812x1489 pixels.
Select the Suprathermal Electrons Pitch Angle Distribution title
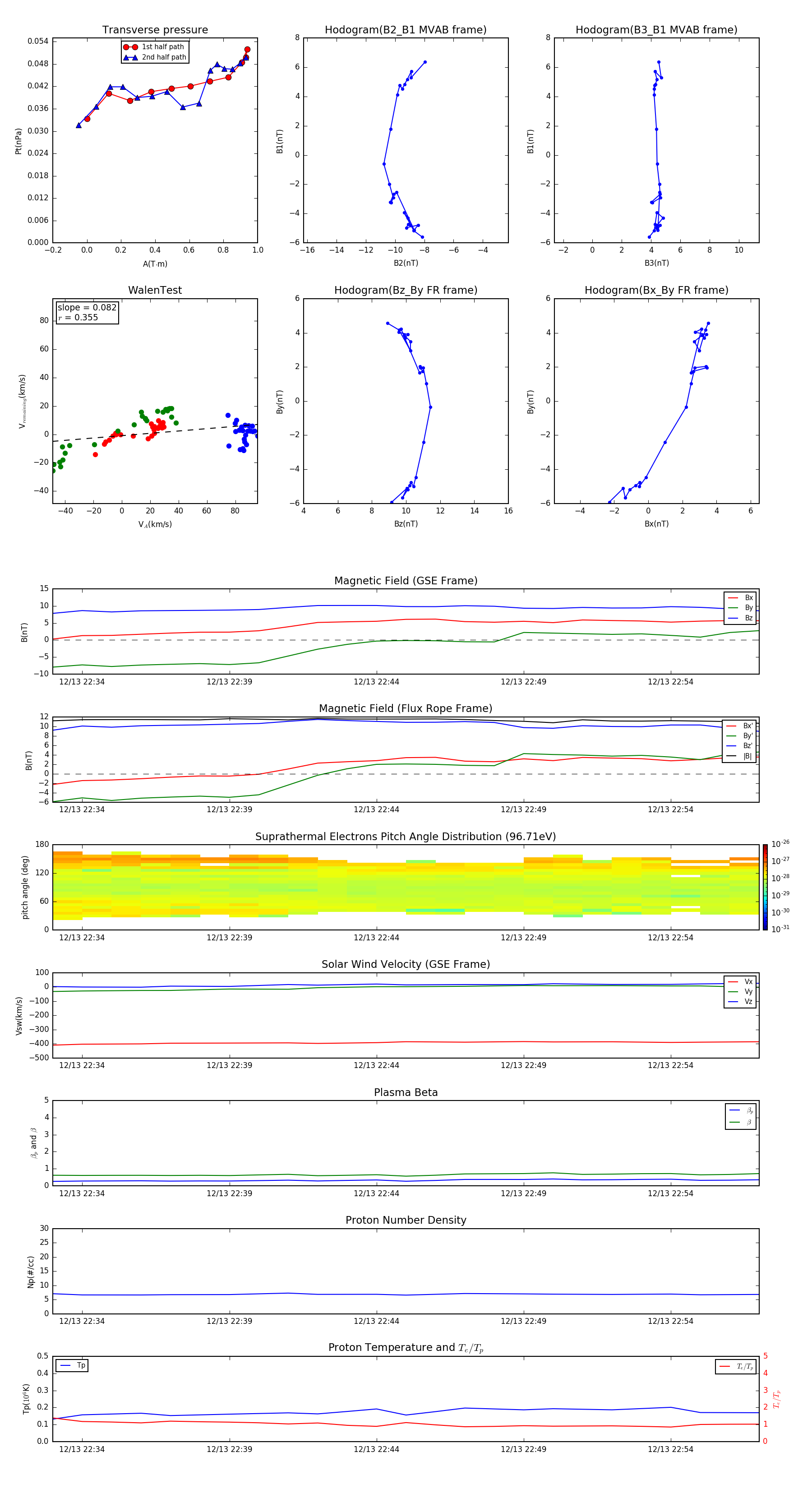(406, 837)
